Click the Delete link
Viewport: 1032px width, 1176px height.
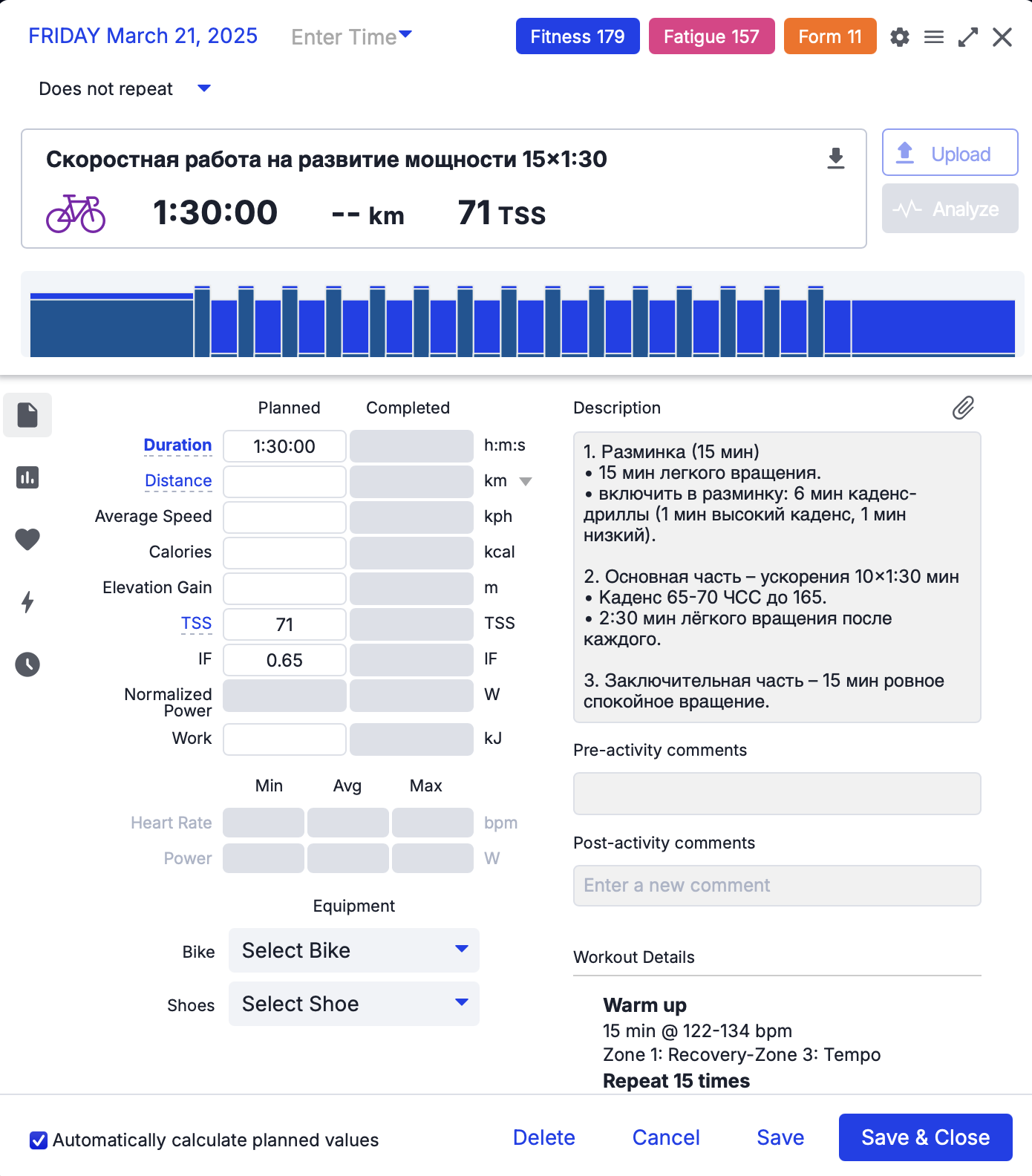point(543,1137)
